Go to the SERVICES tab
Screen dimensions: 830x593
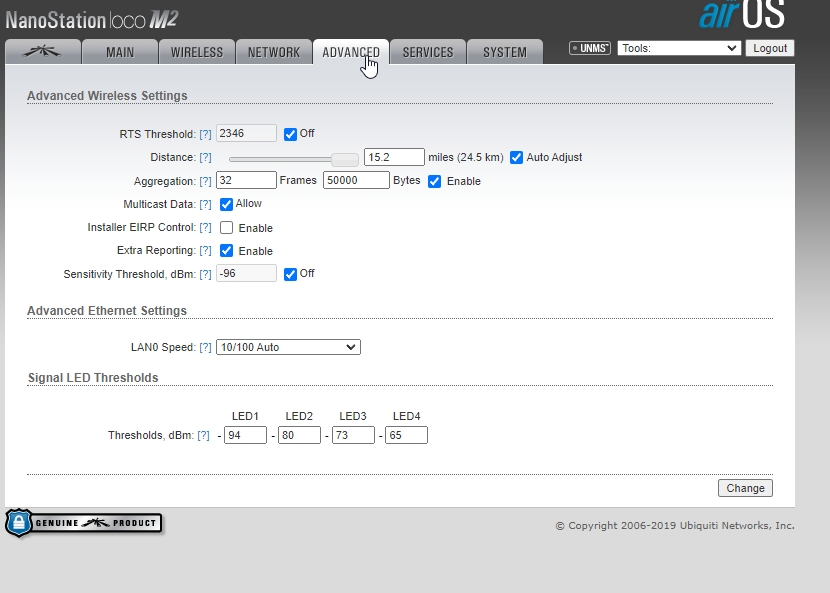pos(428,52)
